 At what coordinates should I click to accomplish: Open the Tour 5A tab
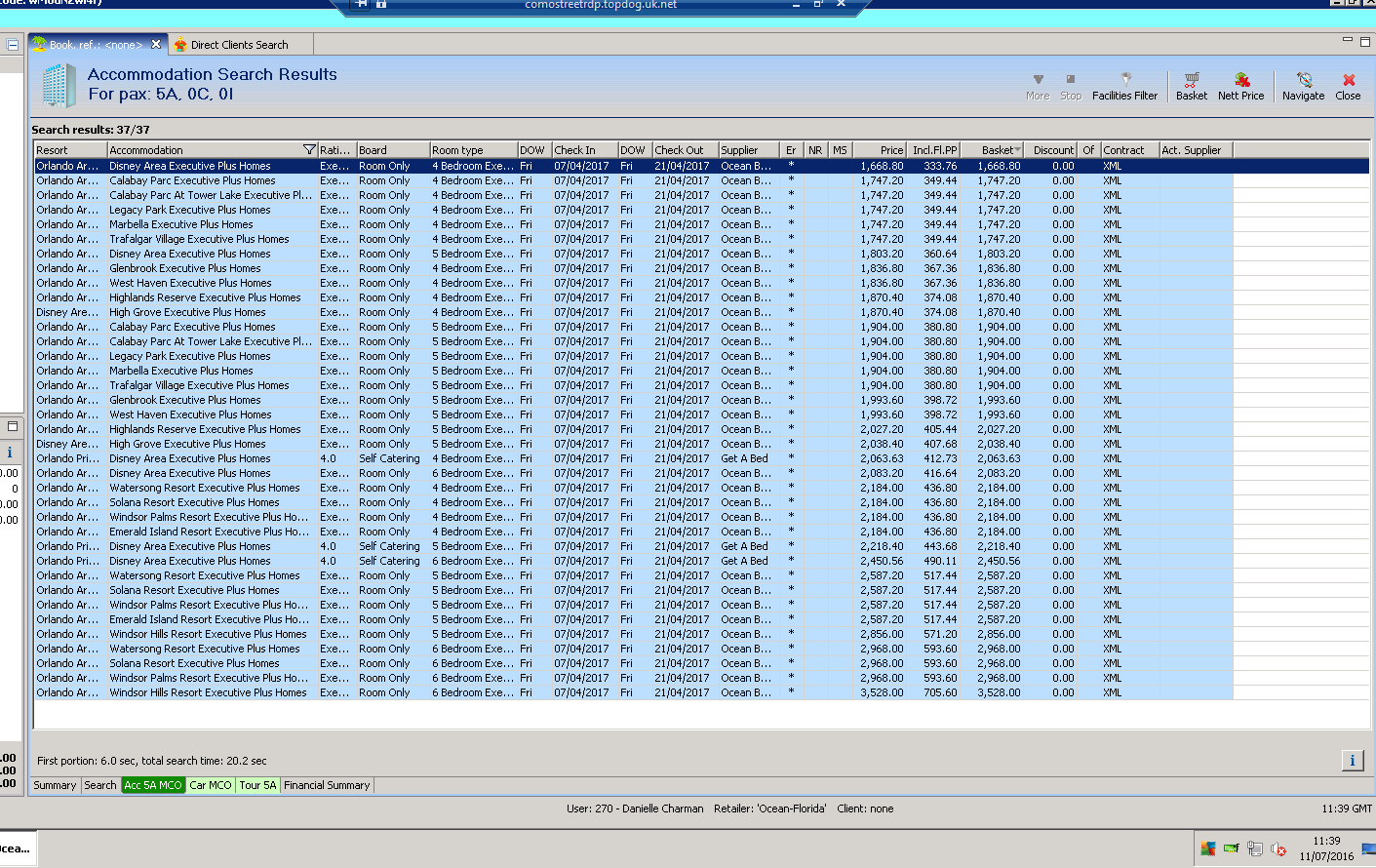pos(258,785)
